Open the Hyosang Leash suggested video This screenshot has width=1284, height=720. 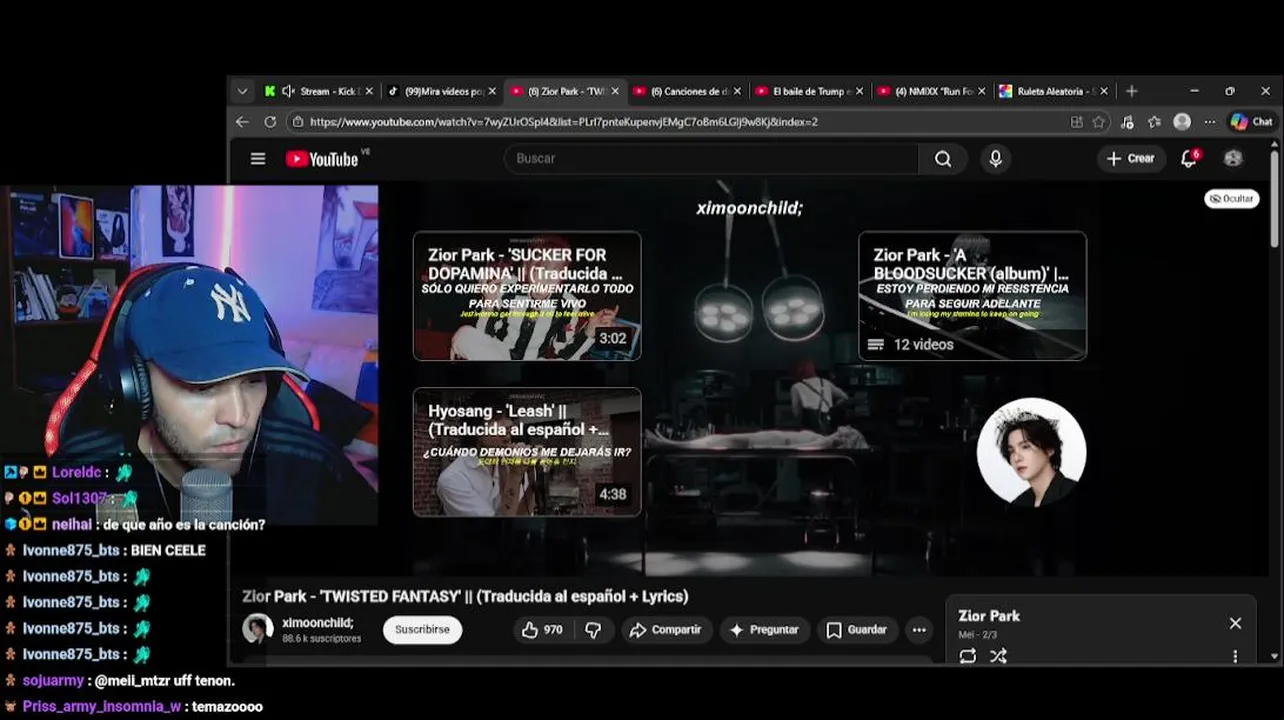pyautogui.click(x=527, y=452)
